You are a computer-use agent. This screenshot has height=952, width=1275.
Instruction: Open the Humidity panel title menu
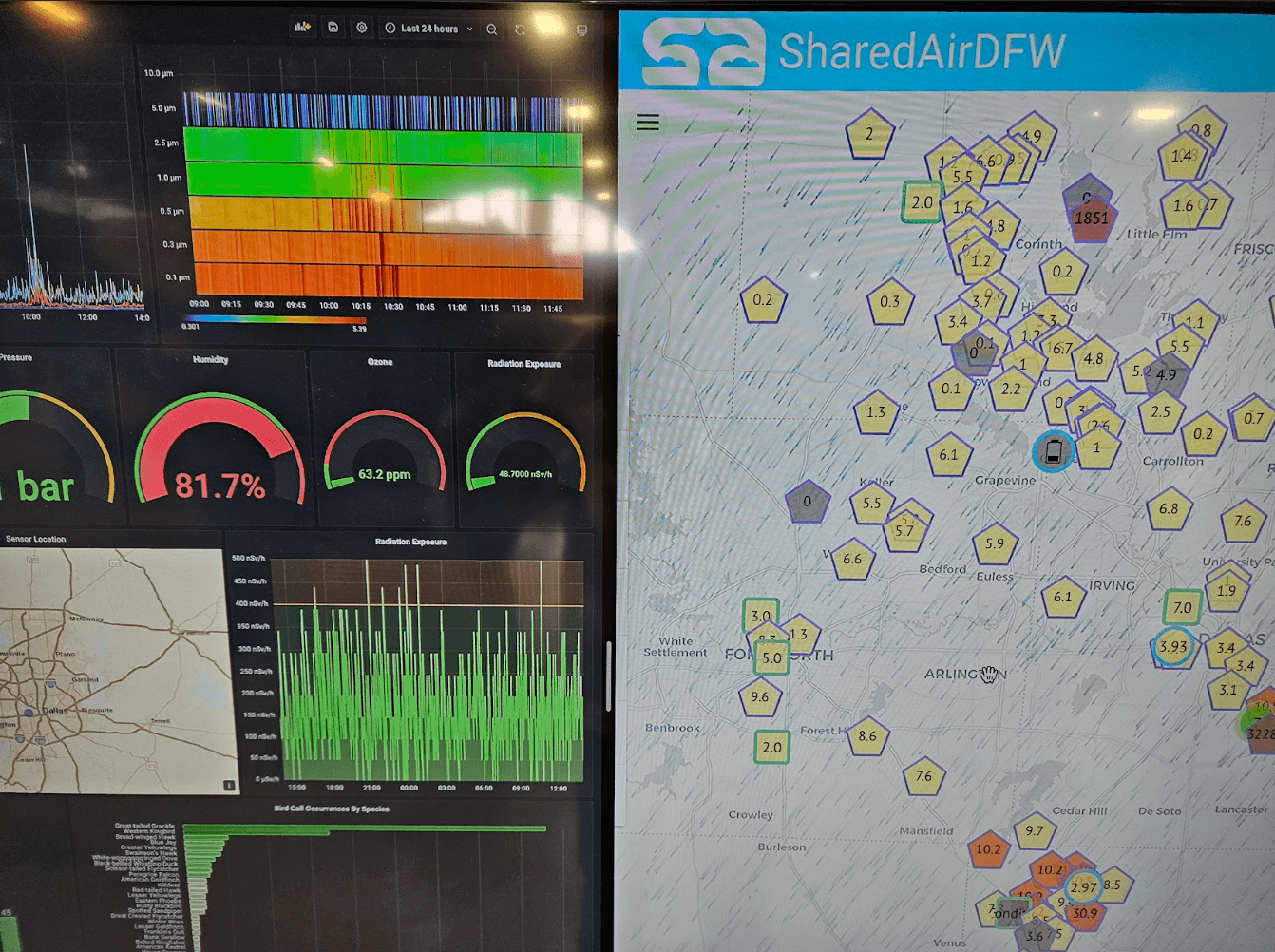(x=210, y=360)
